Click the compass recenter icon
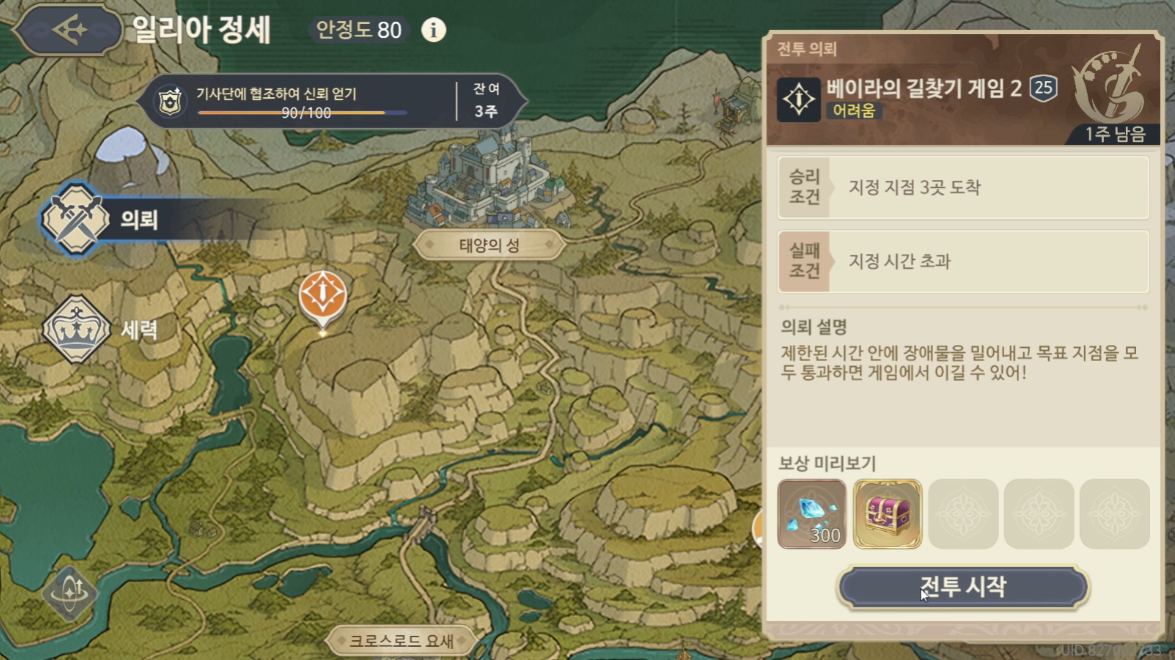1175x660 pixels. click(x=69, y=593)
